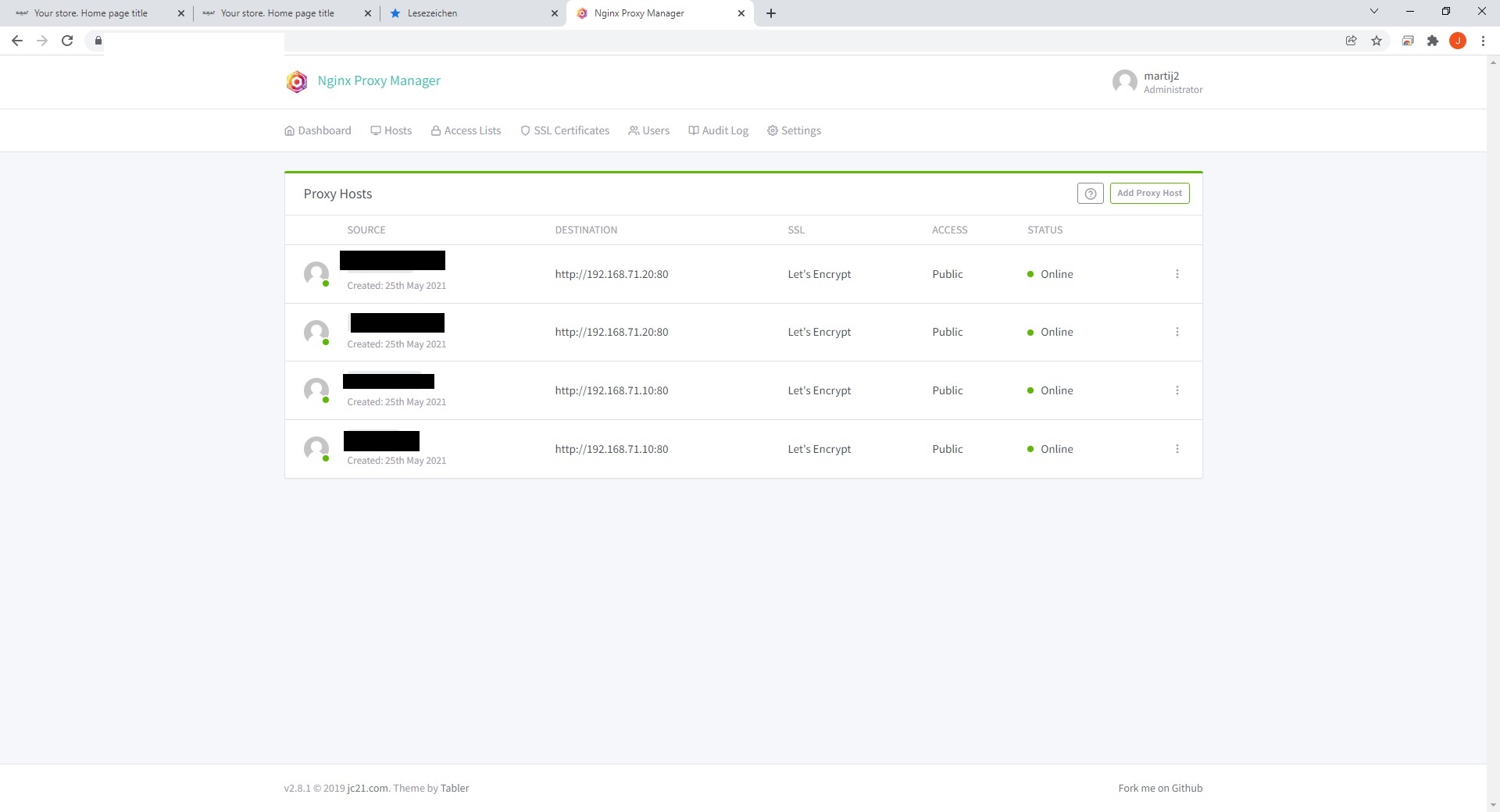Open actions menu for the first proxy host
Image resolution: width=1500 pixels, height=812 pixels.
1177,274
